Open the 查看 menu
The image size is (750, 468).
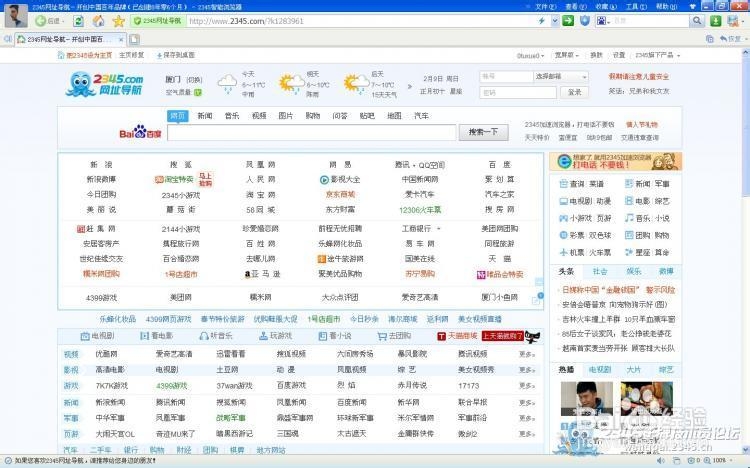(x=575, y=7)
